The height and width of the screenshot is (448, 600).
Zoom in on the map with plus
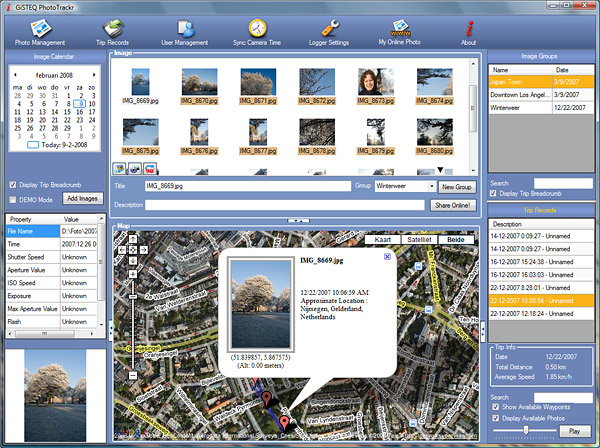[133, 274]
